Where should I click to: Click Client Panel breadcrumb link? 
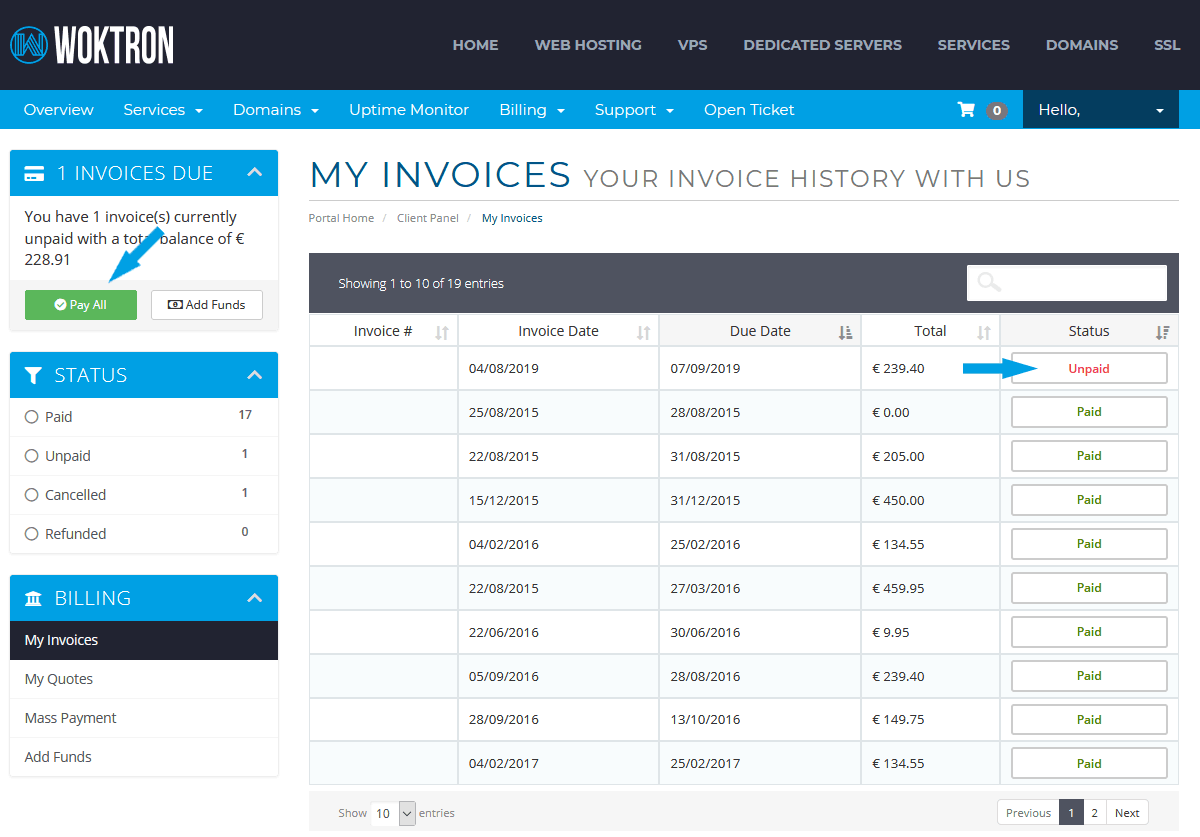pyautogui.click(x=428, y=218)
